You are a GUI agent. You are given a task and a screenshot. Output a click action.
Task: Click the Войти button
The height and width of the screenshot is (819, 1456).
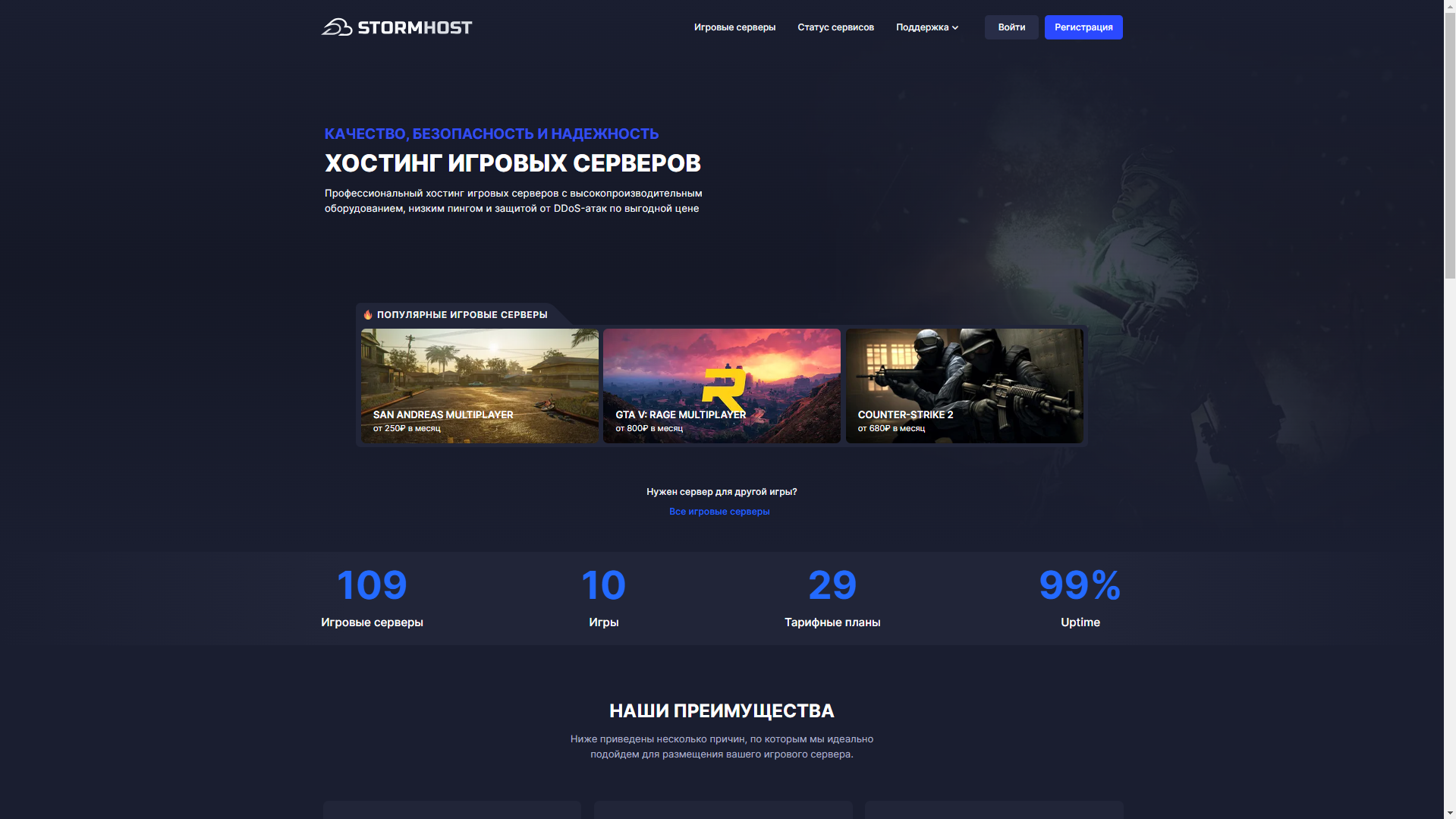tap(1011, 27)
